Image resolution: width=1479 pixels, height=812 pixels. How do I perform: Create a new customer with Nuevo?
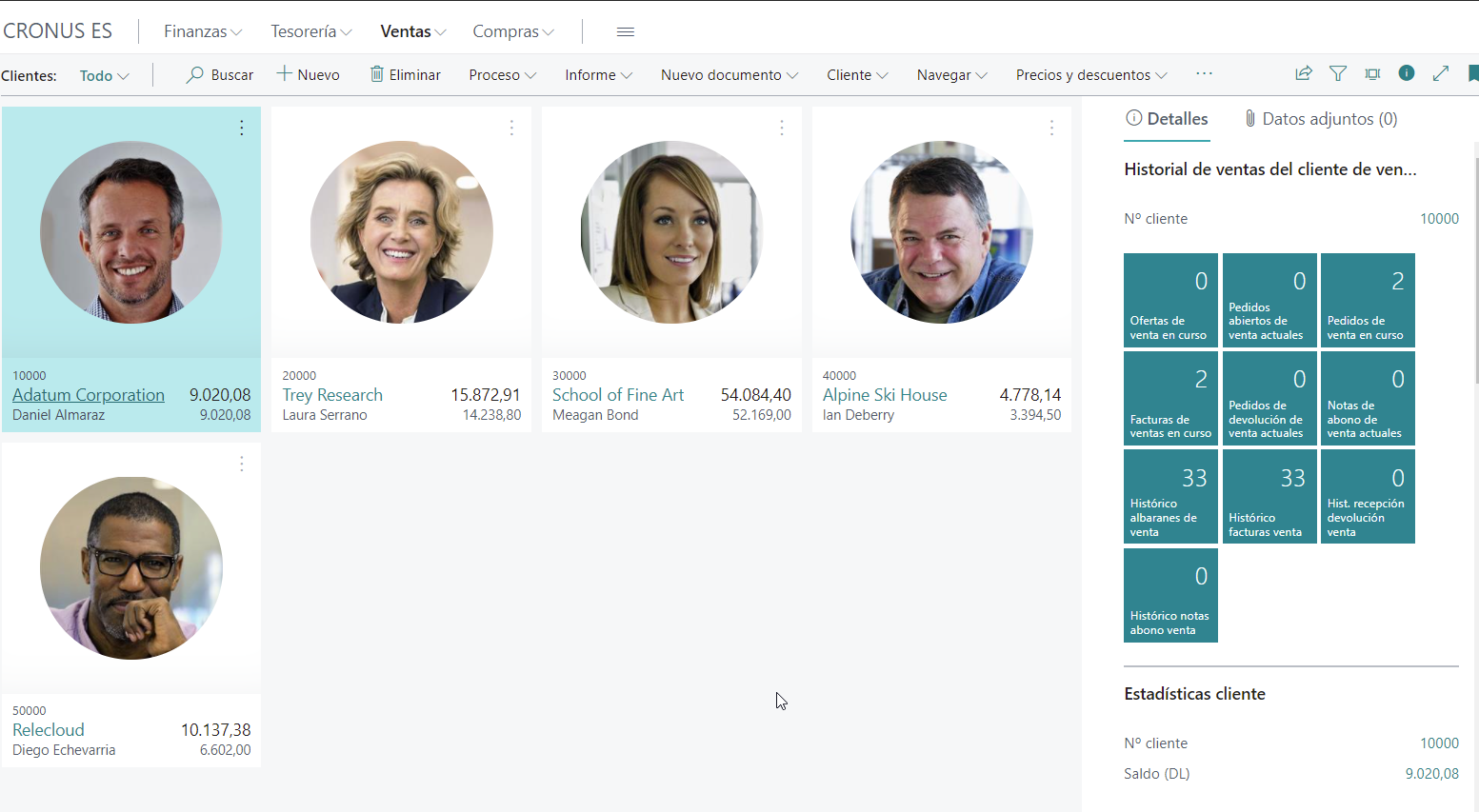[308, 74]
